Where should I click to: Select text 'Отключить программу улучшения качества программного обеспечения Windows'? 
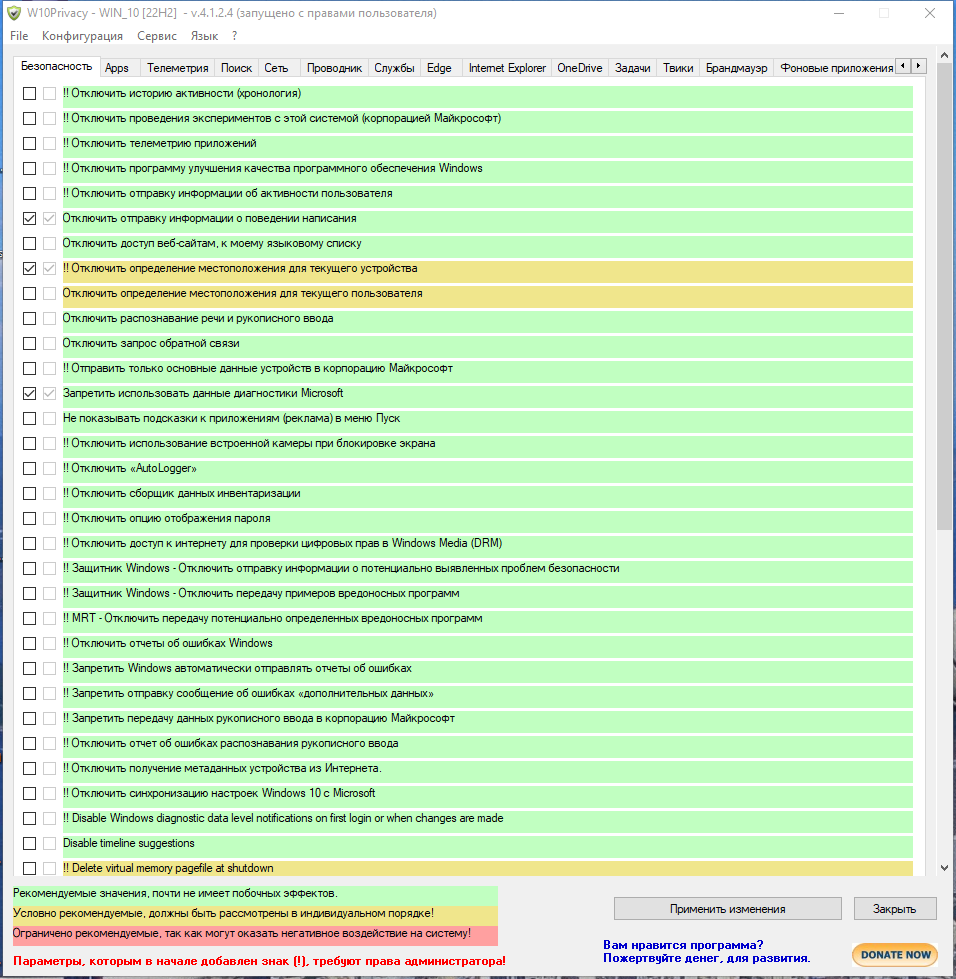[277, 168]
